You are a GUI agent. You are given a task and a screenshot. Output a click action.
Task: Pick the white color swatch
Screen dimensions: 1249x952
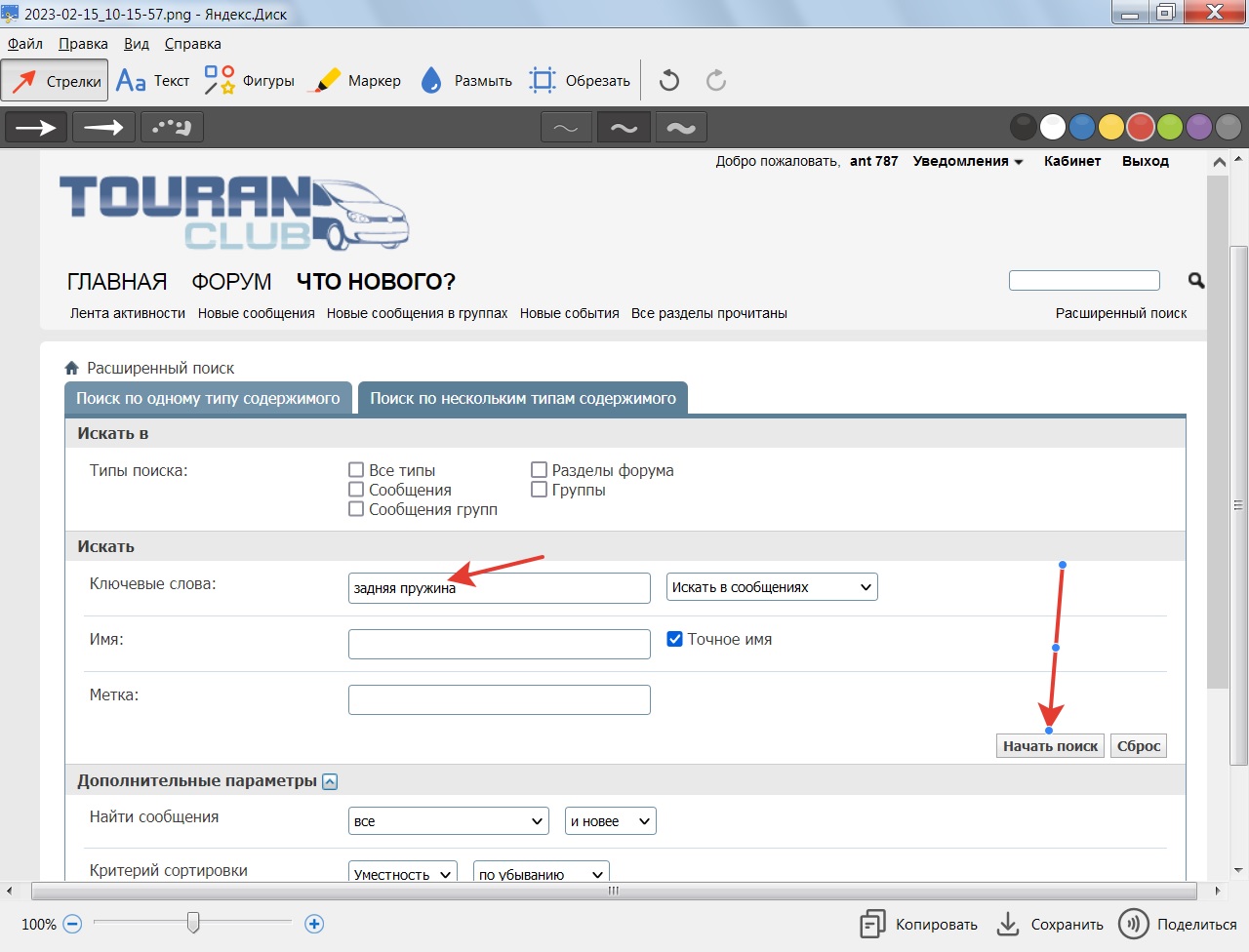coord(1053,127)
